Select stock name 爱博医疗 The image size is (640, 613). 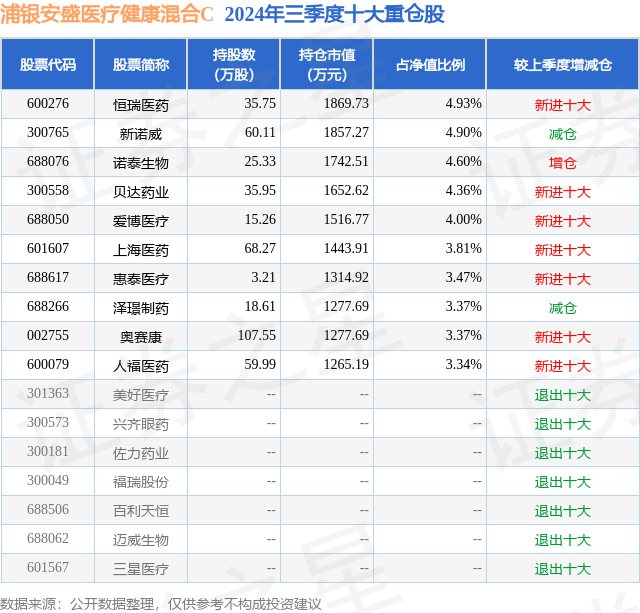tap(141, 221)
